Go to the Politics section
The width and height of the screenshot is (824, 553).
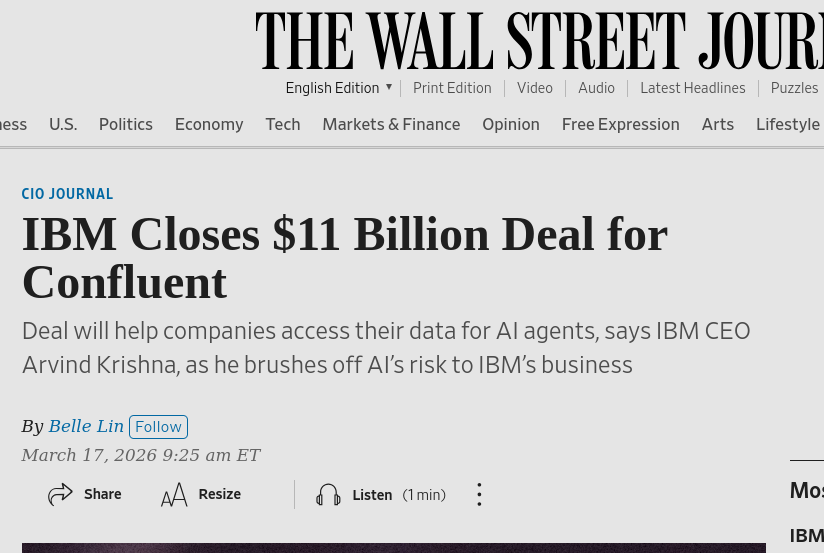pyautogui.click(x=126, y=124)
